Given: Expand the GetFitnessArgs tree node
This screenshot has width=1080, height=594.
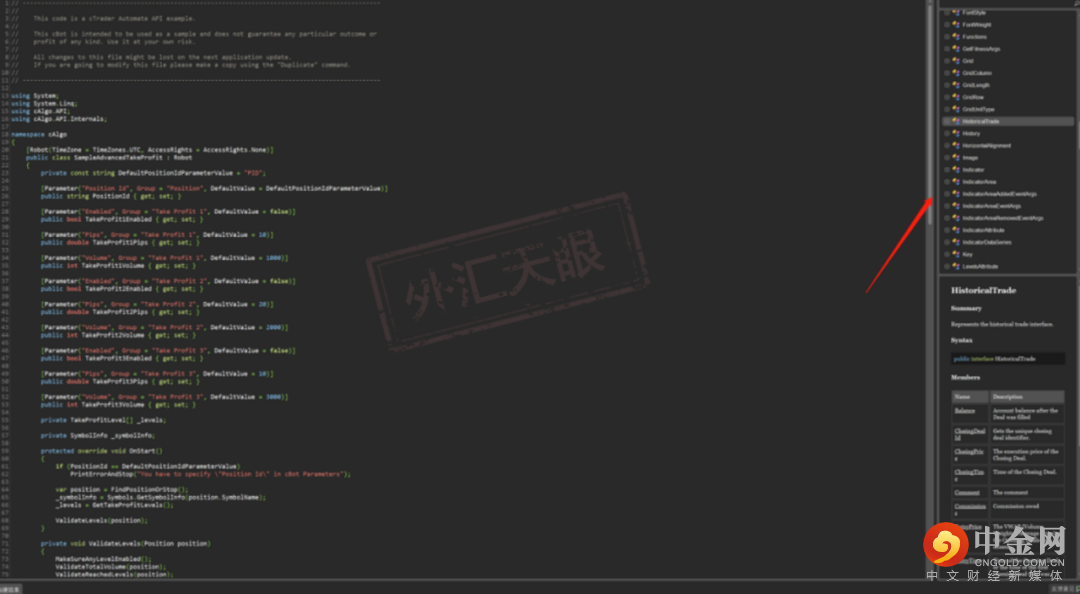Looking at the screenshot, I should pyautogui.click(x=947, y=49).
